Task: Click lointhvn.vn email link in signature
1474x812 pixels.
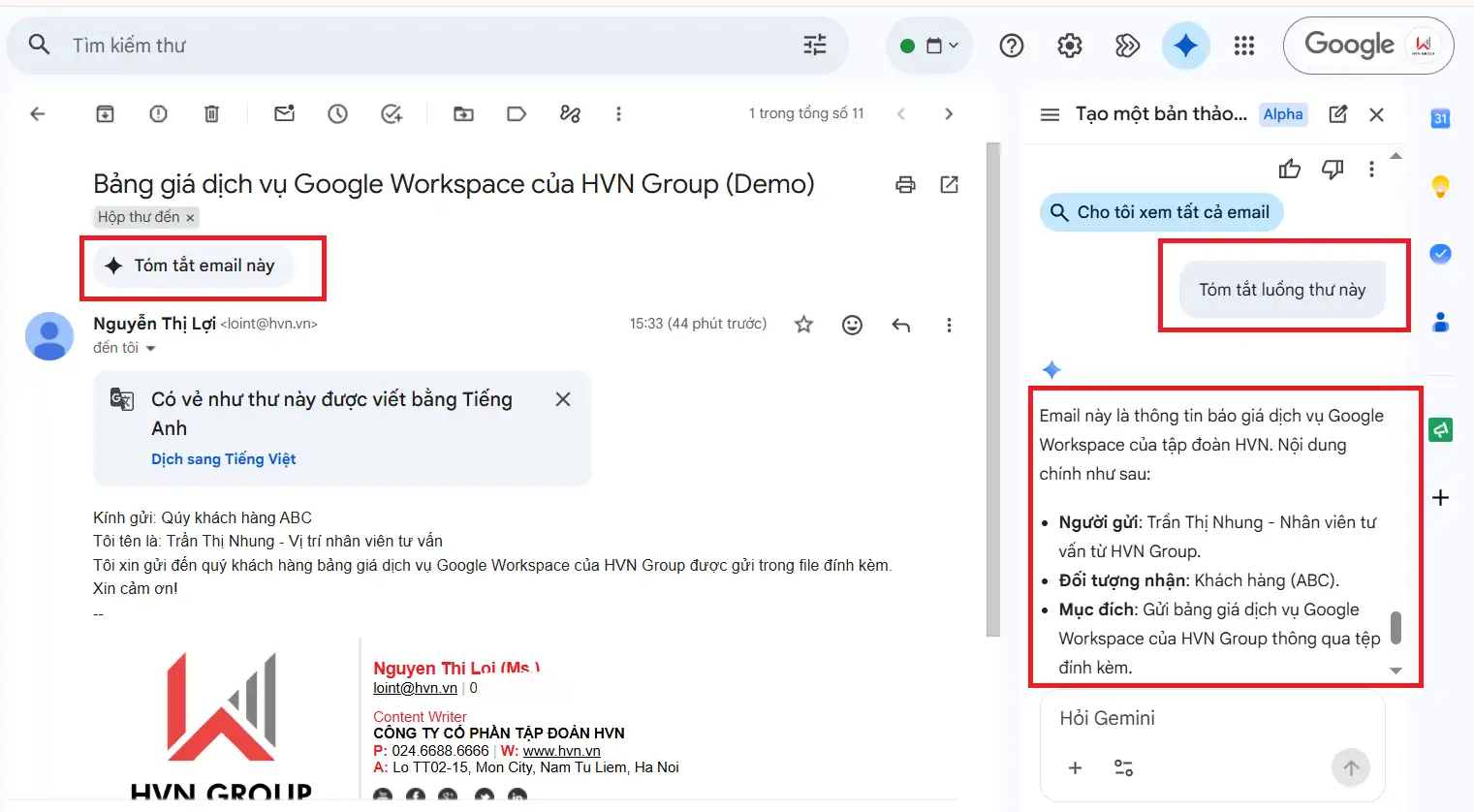Action: click(x=415, y=688)
